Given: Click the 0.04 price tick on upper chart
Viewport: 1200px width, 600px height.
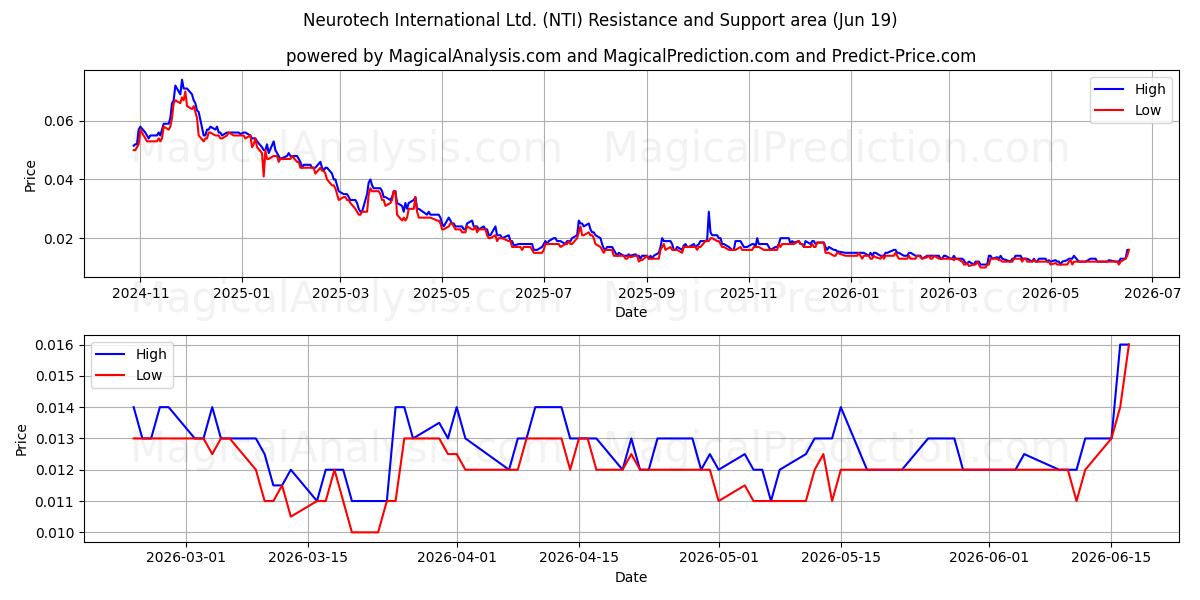Looking at the screenshot, I should 61,180.
